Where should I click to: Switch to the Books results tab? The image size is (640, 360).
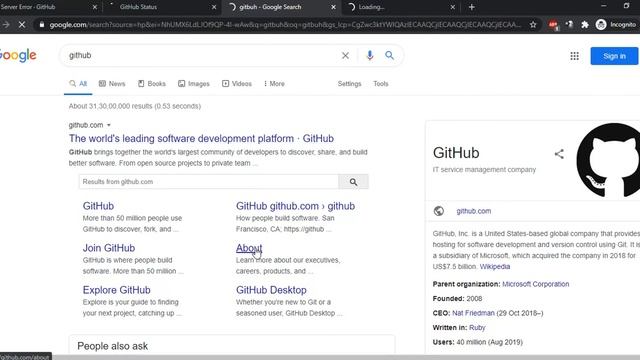[x=152, y=84]
